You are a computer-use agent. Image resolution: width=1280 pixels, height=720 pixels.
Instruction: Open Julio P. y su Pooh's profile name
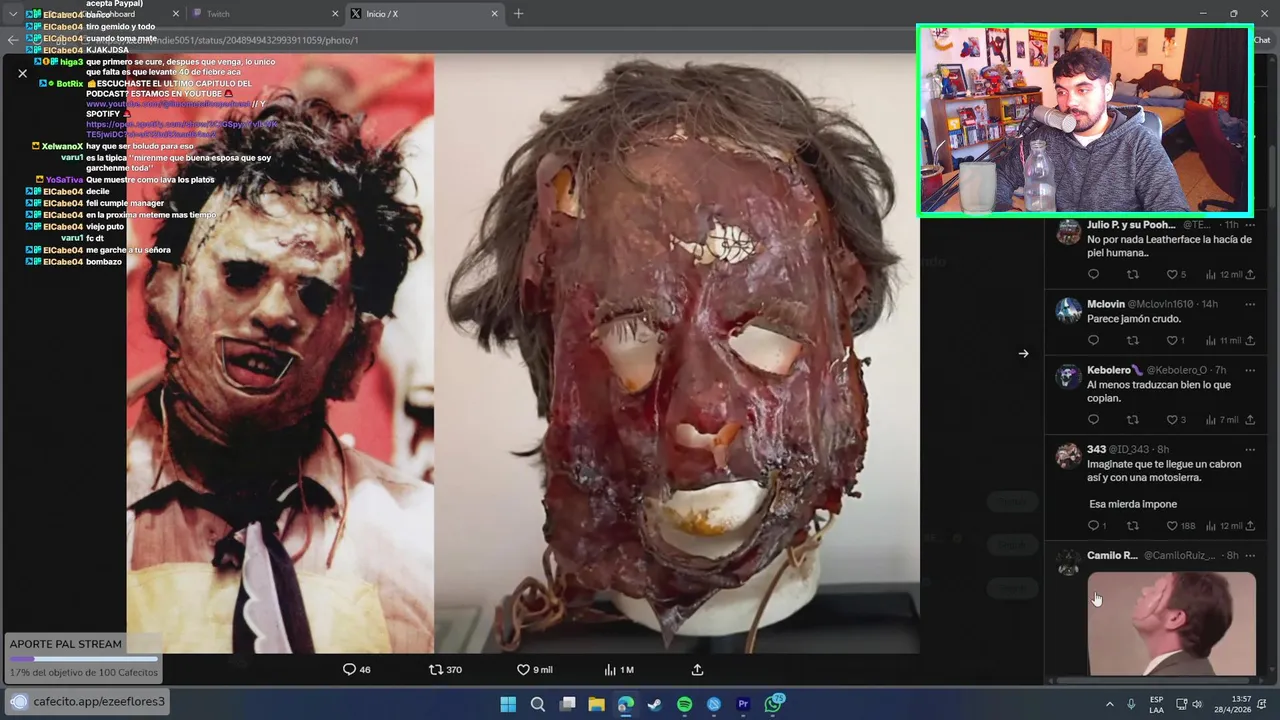tap(1131, 225)
